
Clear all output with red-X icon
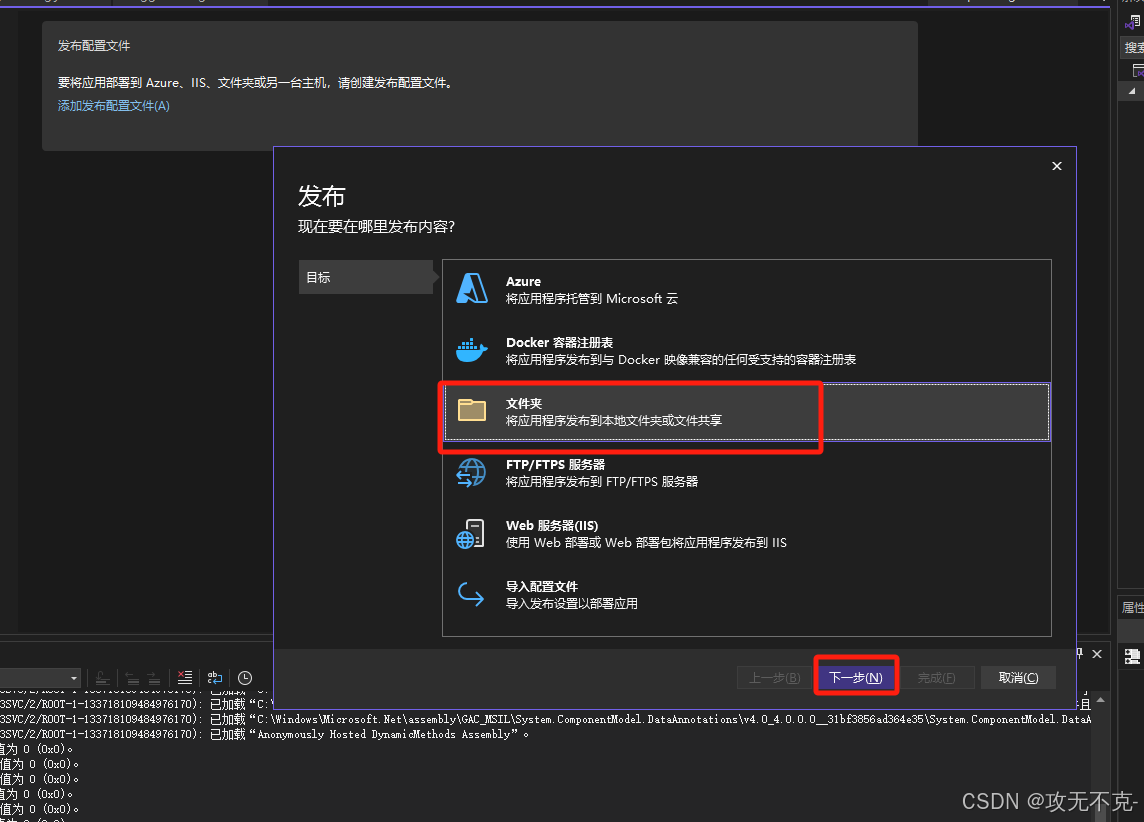[185, 678]
